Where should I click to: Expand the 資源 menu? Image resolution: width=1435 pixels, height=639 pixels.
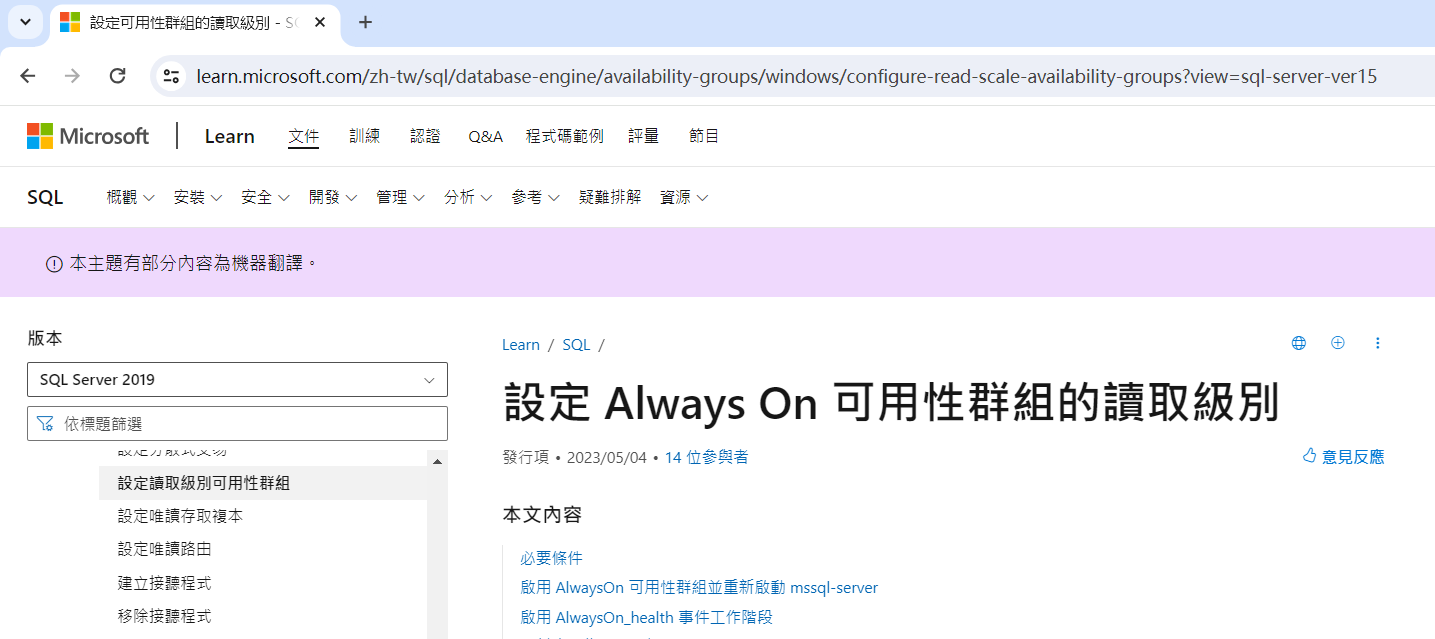[x=684, y=198]
